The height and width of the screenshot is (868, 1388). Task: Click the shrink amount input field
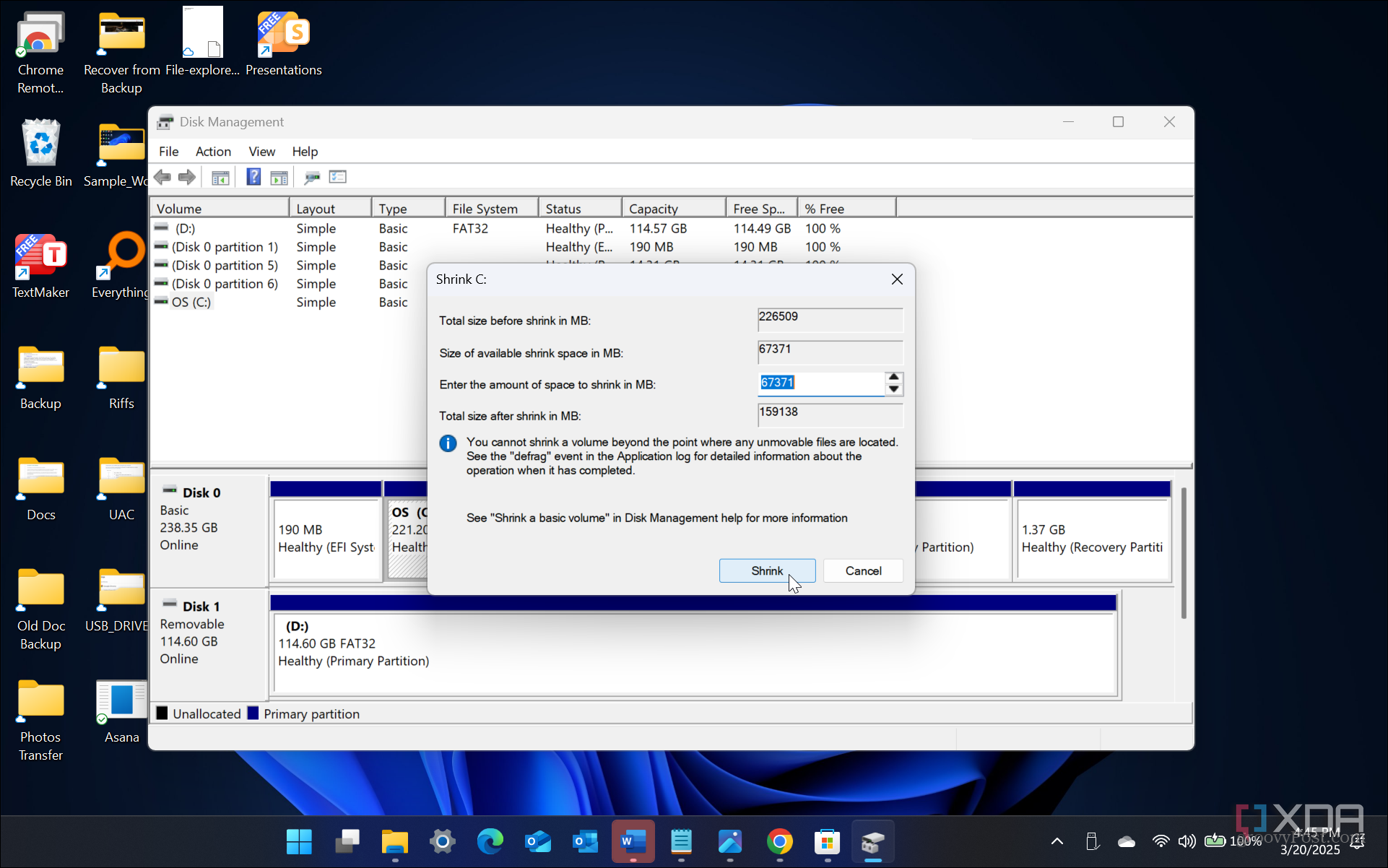(820, 383)
